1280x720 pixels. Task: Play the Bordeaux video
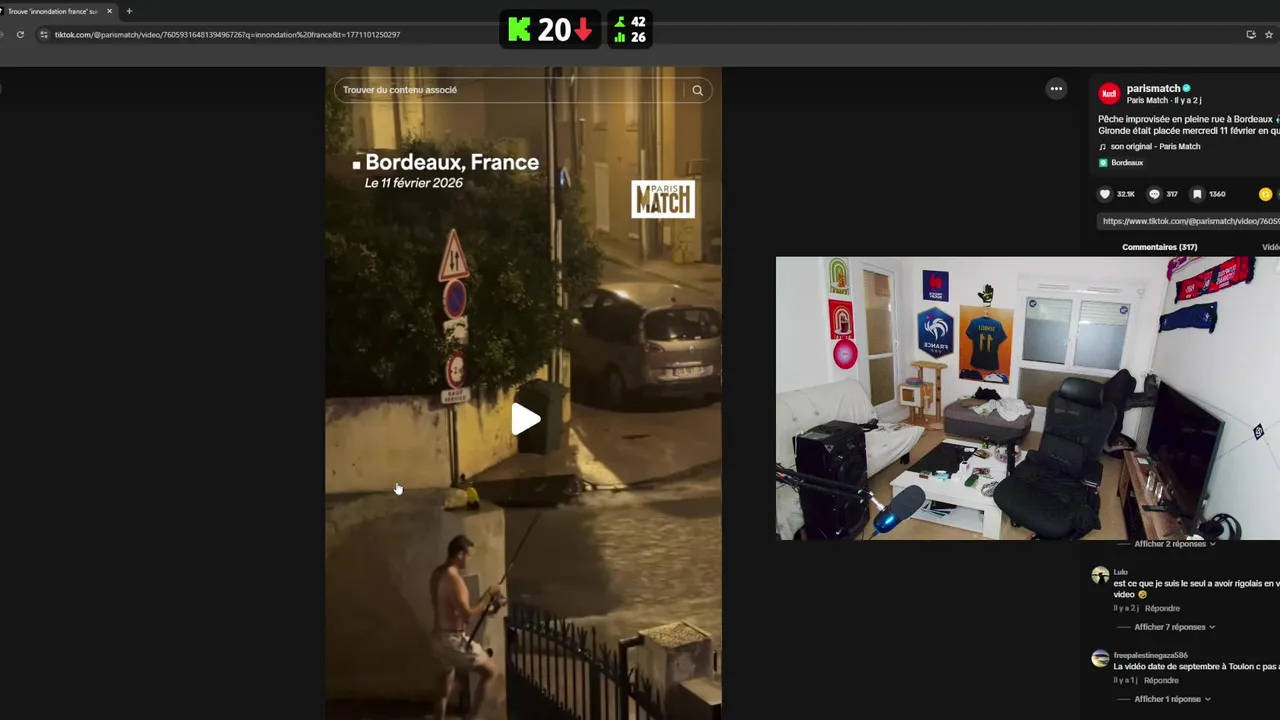click(525, 419)
